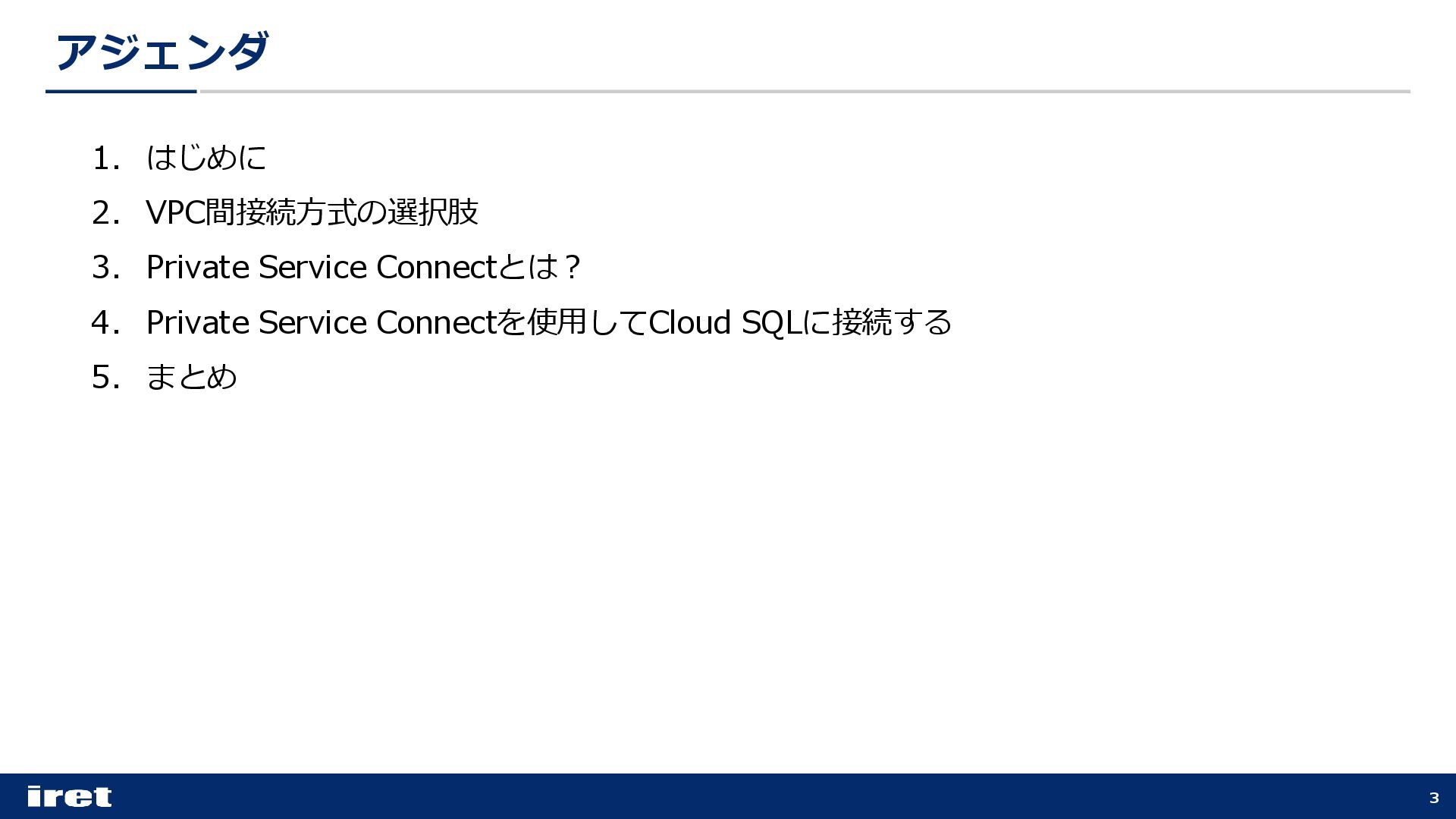
Task: Select the list number 3. marker
Action: pos(106,268)
